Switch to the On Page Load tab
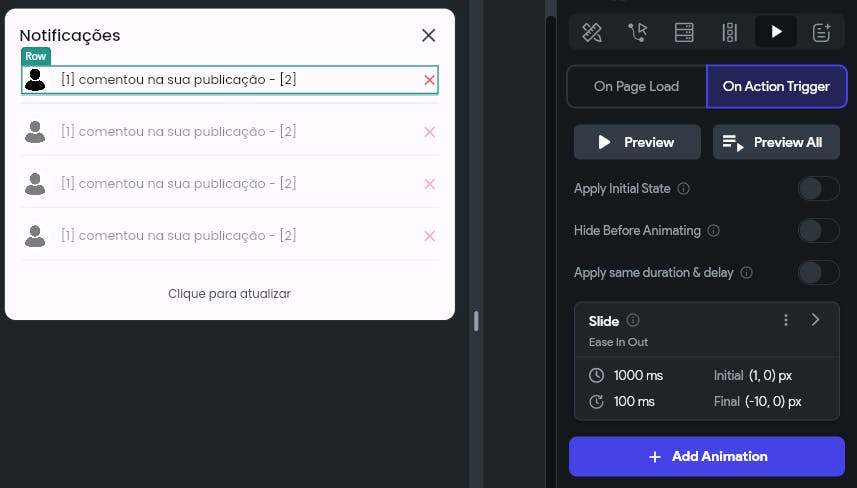The width and height of the screenshot is (857, 488). pyautogui.click(x=636, y=87)
